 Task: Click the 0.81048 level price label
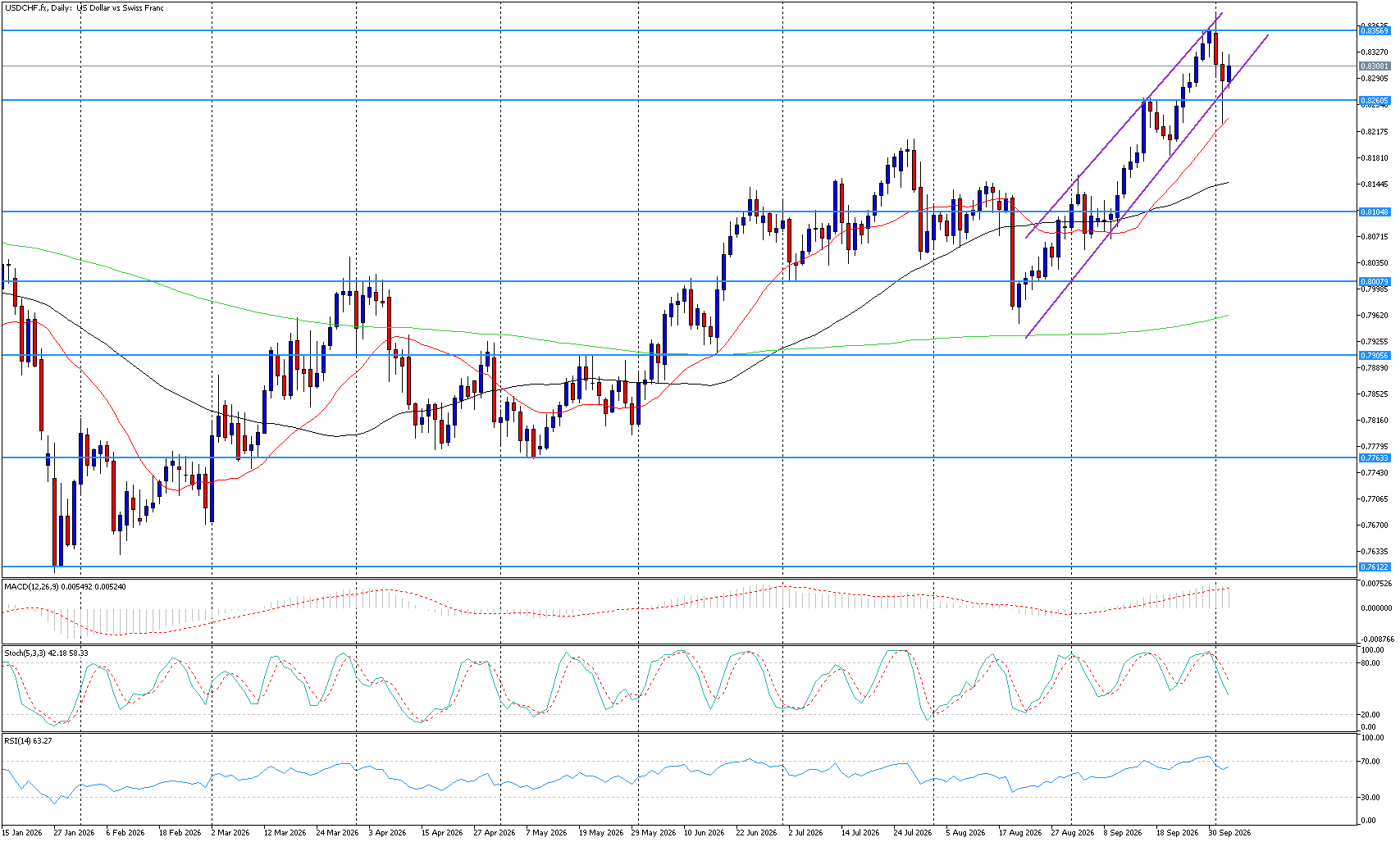1375,212
